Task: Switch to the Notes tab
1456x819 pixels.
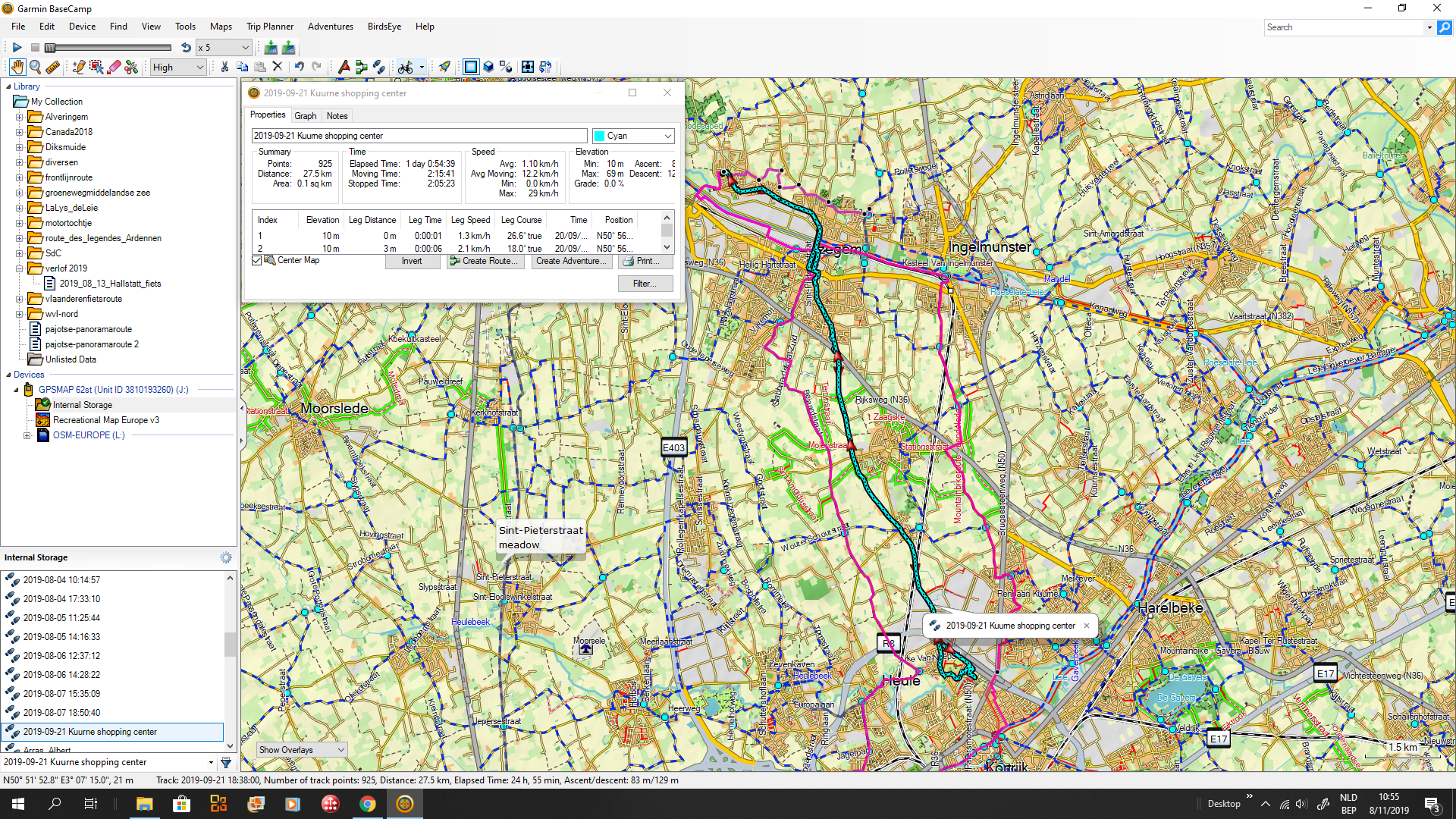Action: click(337, 116)
